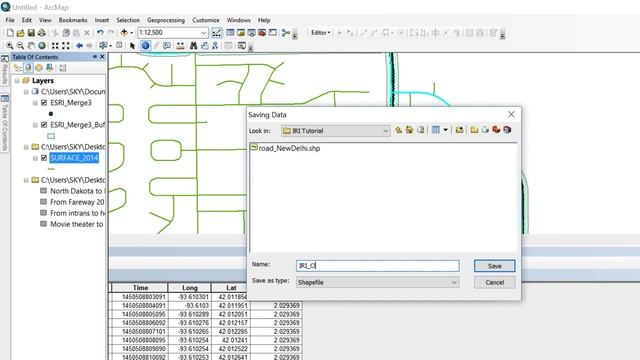
Task: Click the Find binoculars icon
Action: point(193,46)
